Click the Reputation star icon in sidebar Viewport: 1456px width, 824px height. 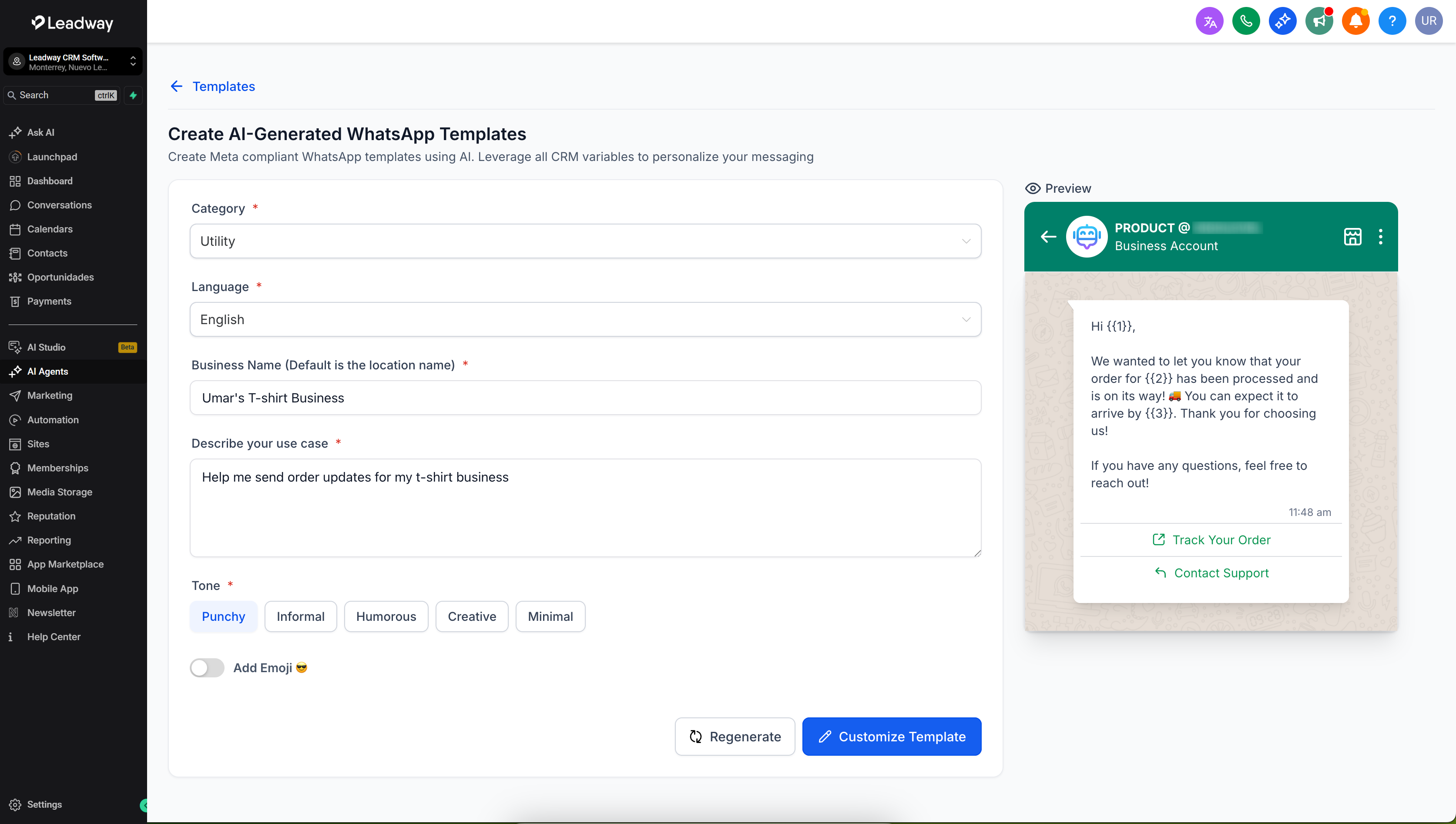(15, 516)
